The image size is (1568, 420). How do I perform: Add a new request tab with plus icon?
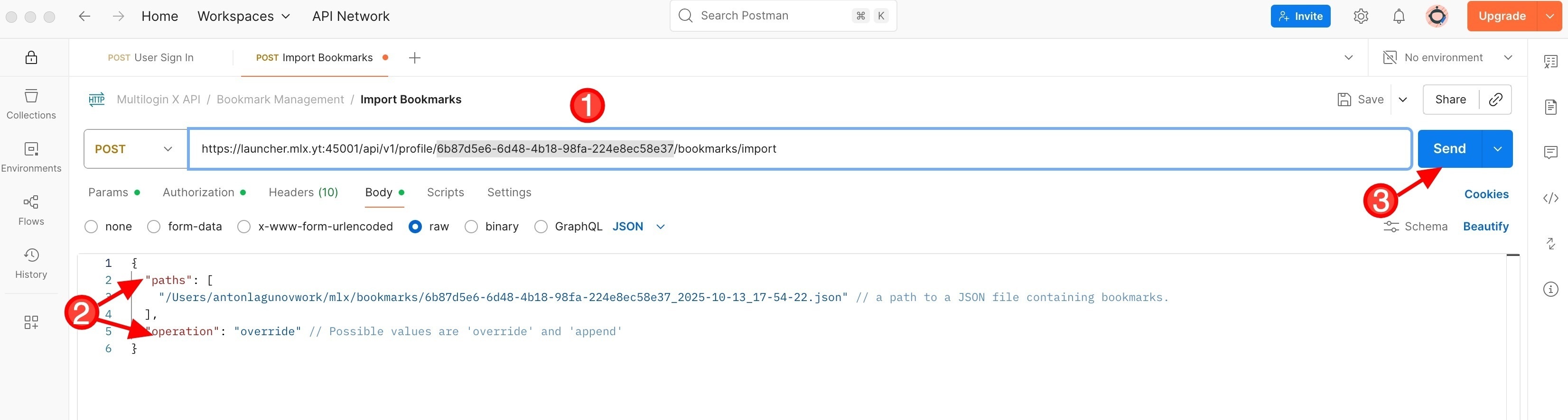[414, 58]
